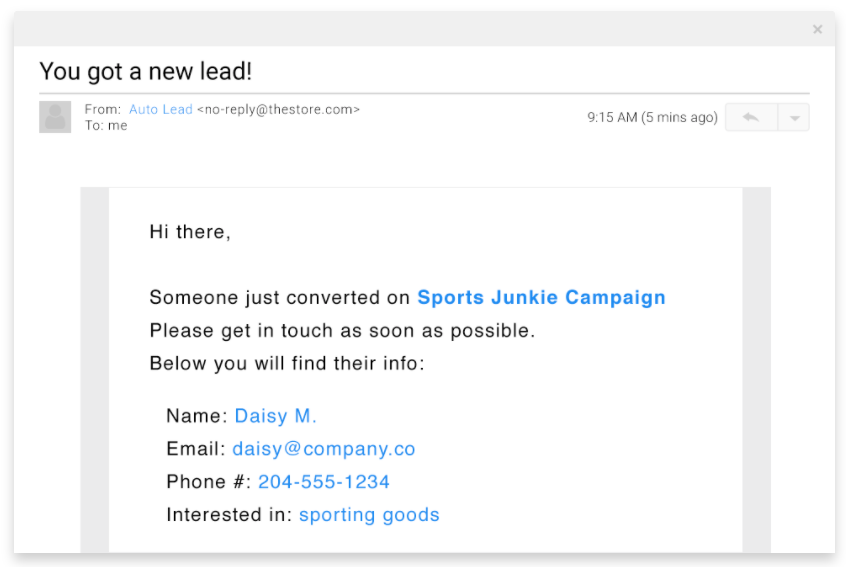
Task: Select the "You got a new lead!" subject
Action: (146, 71)
